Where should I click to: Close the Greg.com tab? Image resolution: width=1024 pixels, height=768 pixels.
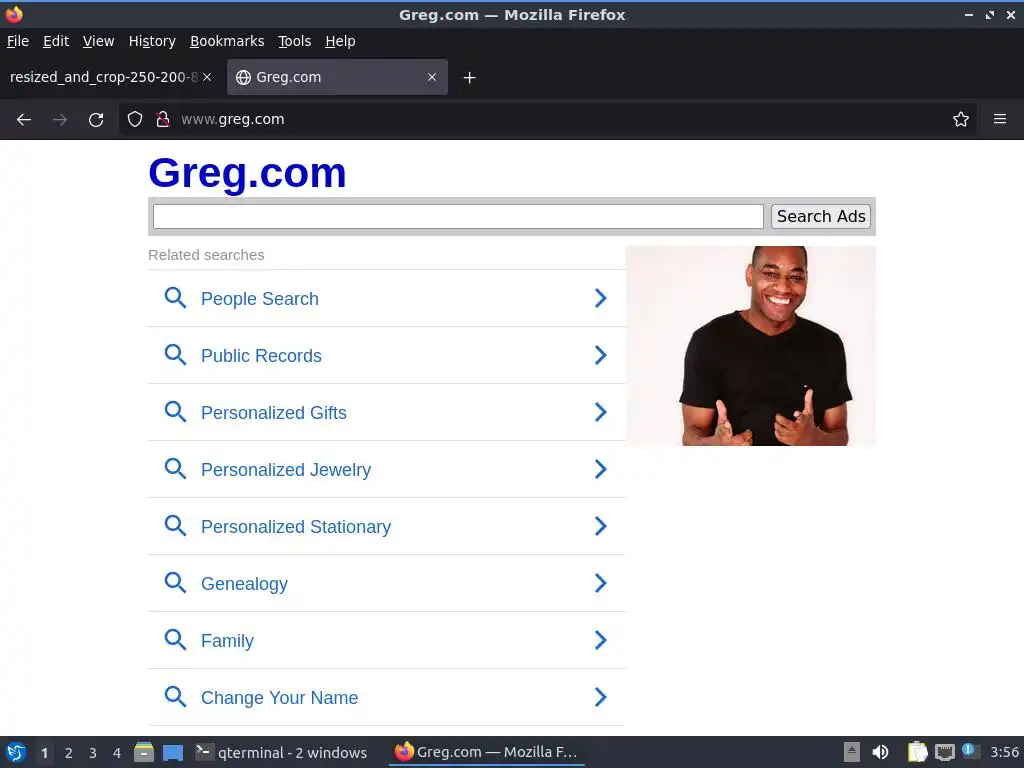(432, 77)
